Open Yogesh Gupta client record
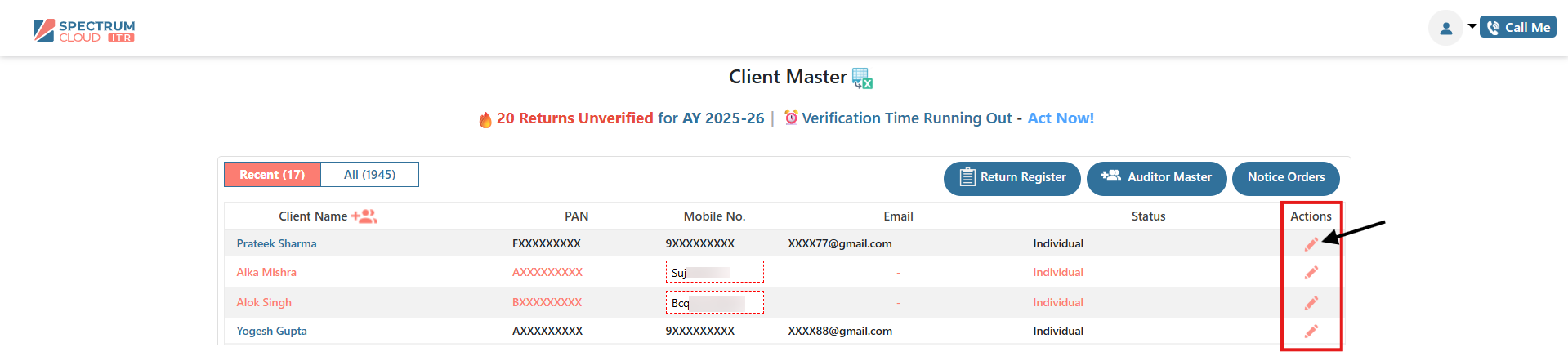1568x352 pixels. click(x=271, y=331)
